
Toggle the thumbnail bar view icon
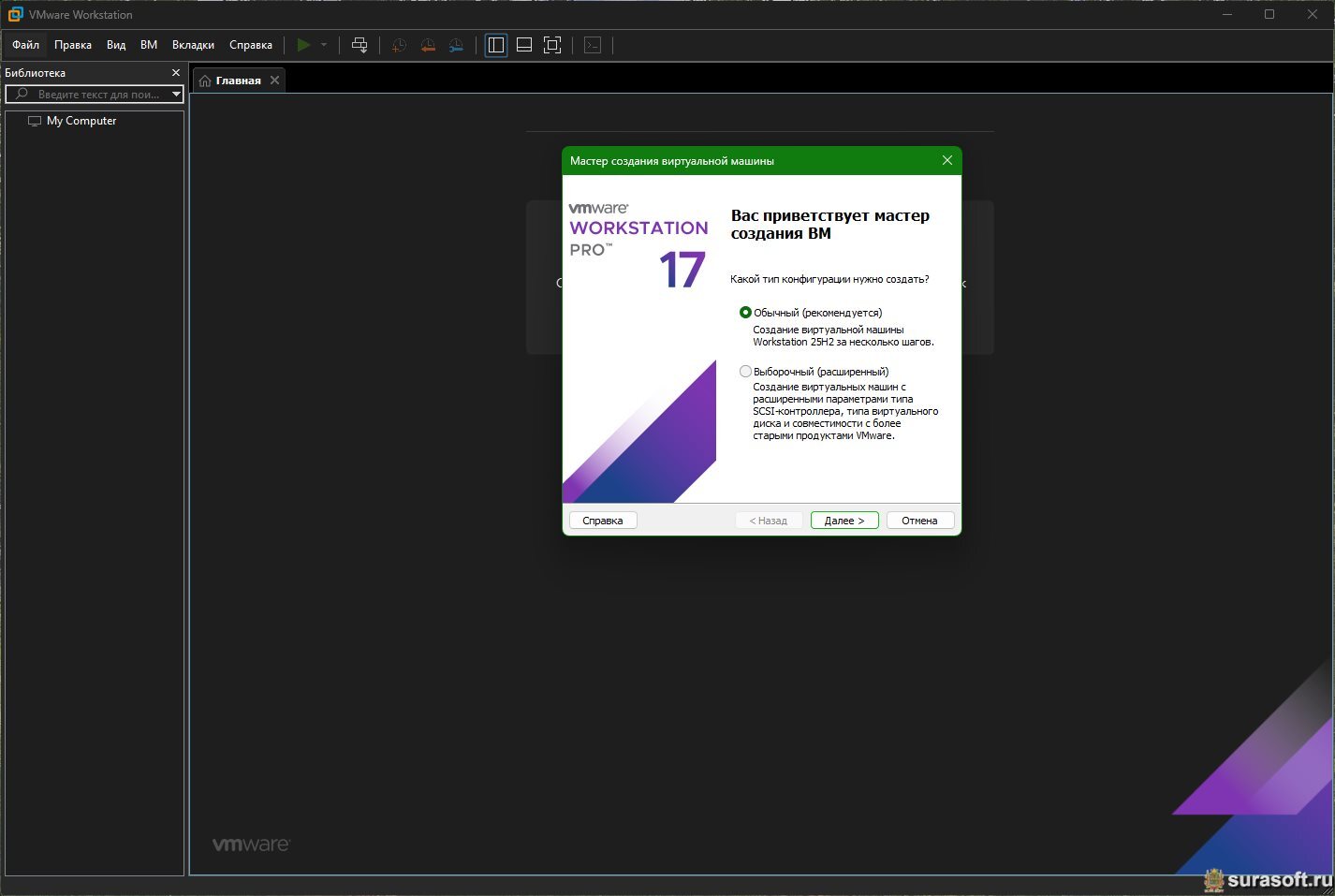click(524, 45)
